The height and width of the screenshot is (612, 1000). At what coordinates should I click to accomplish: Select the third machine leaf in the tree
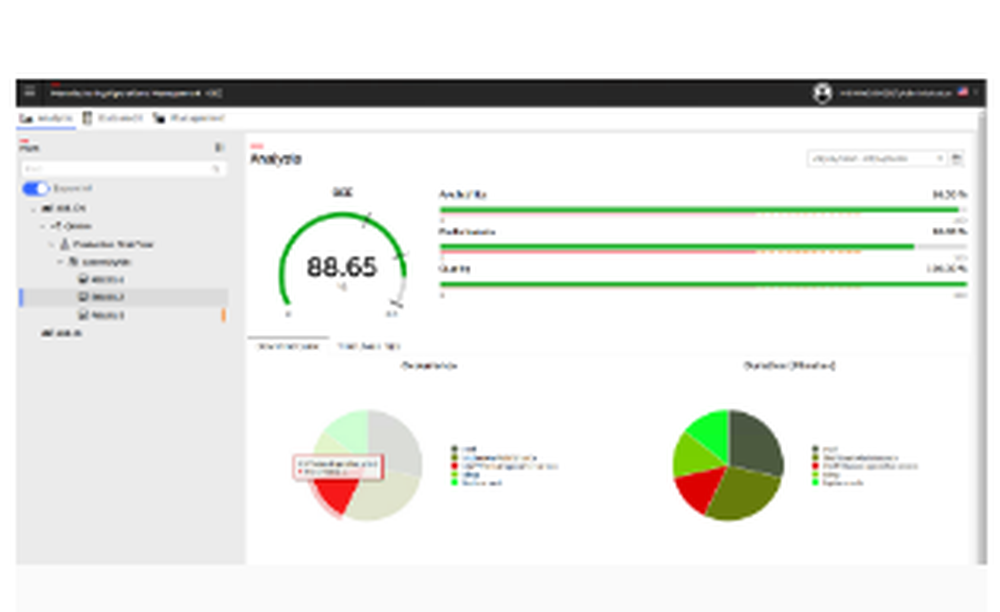tap(108, 315)
